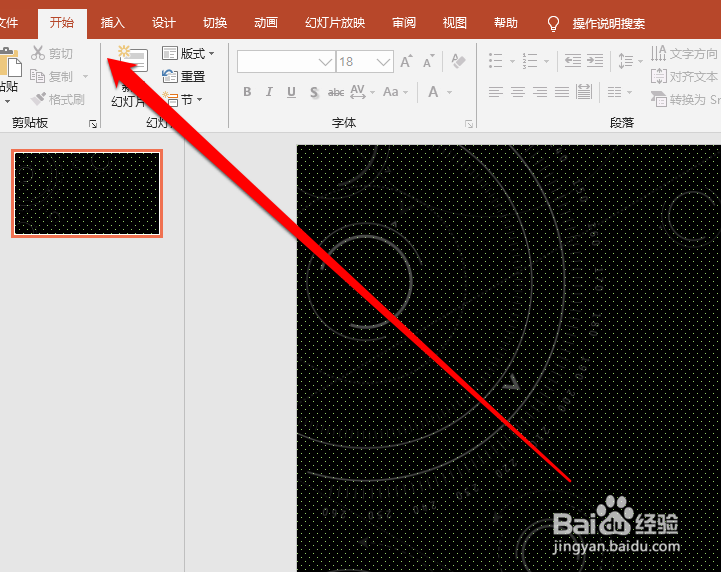Toggle bold formatting
Screen dimensions: 721x572
click(247, 92)
